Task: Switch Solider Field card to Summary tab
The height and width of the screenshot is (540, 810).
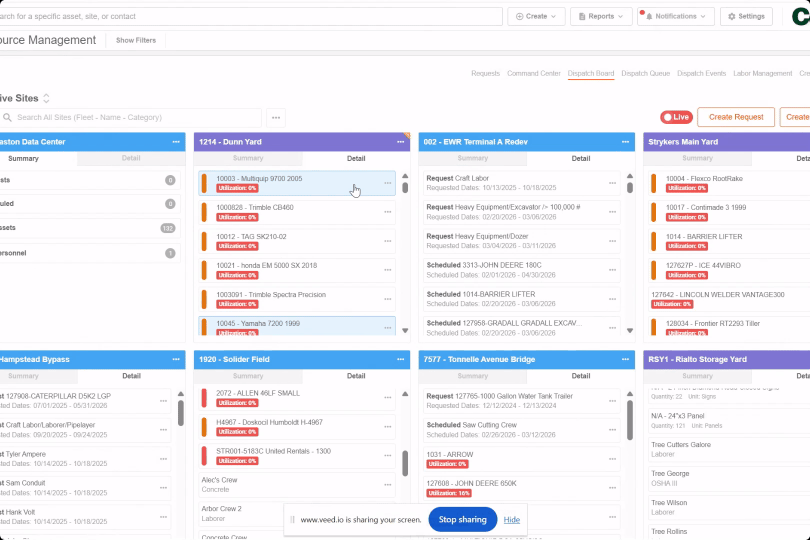Action: tap(248, 376)
